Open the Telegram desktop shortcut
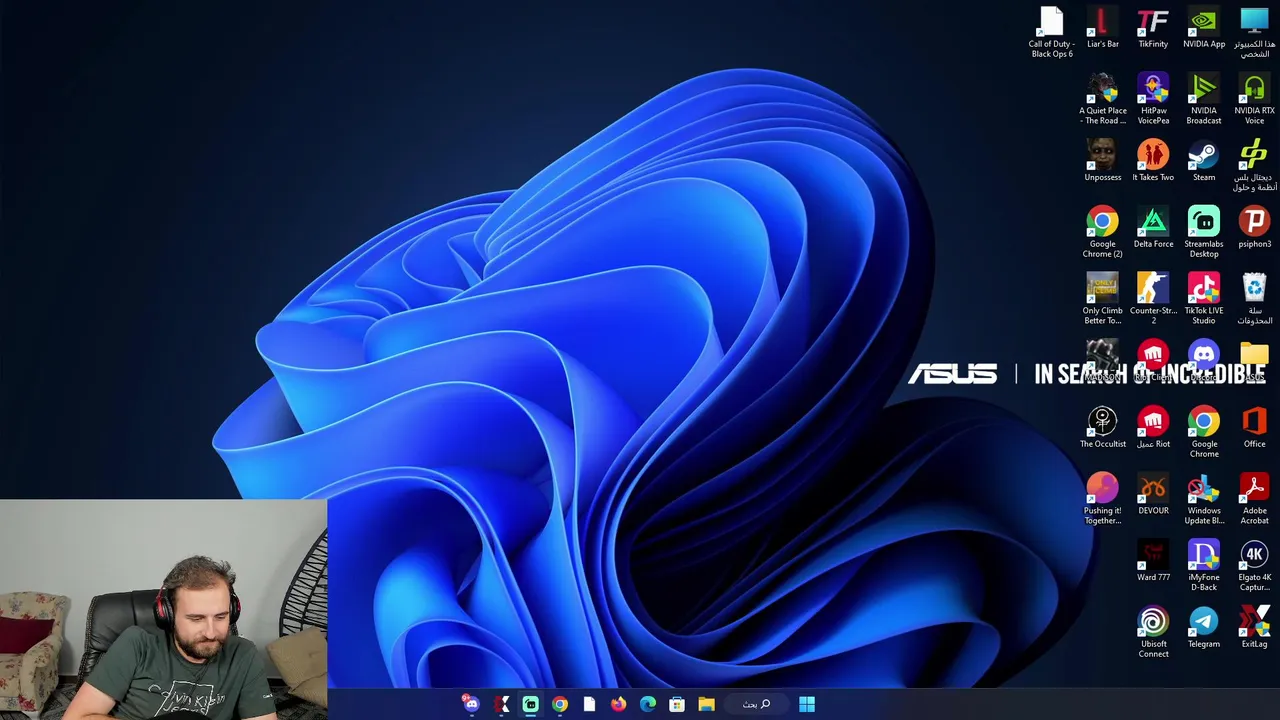The image size is (1280, 720). tap(1204, 628)
